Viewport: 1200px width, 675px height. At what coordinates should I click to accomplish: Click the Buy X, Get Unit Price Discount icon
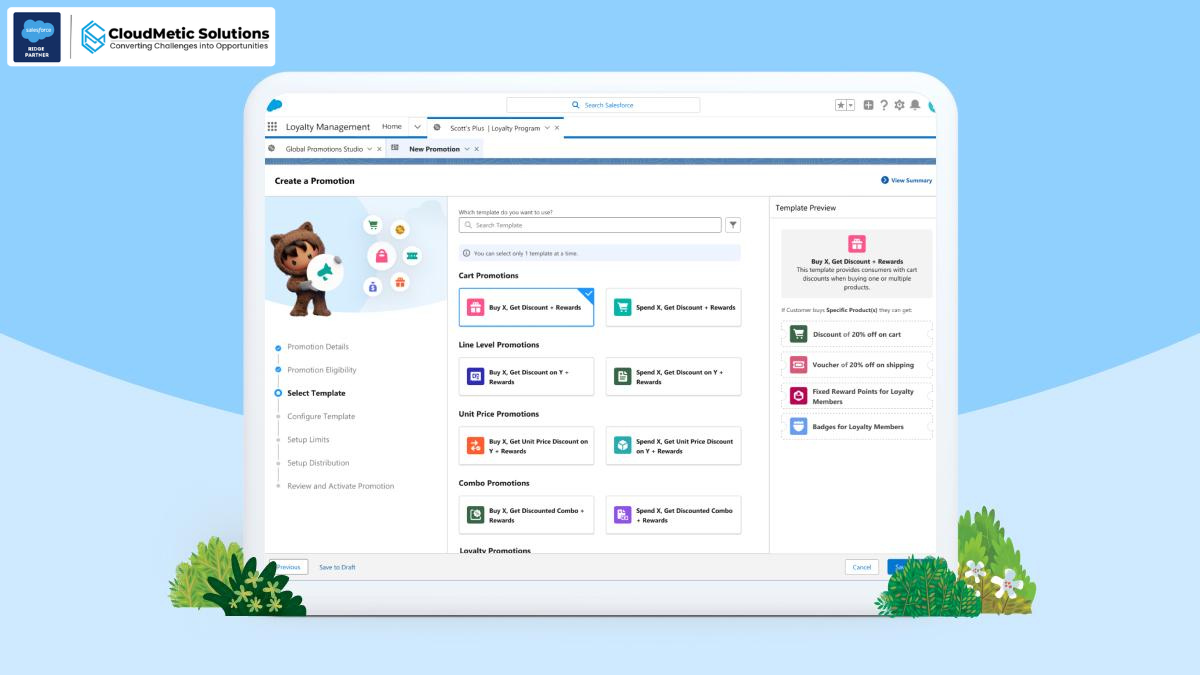(476, 445)
